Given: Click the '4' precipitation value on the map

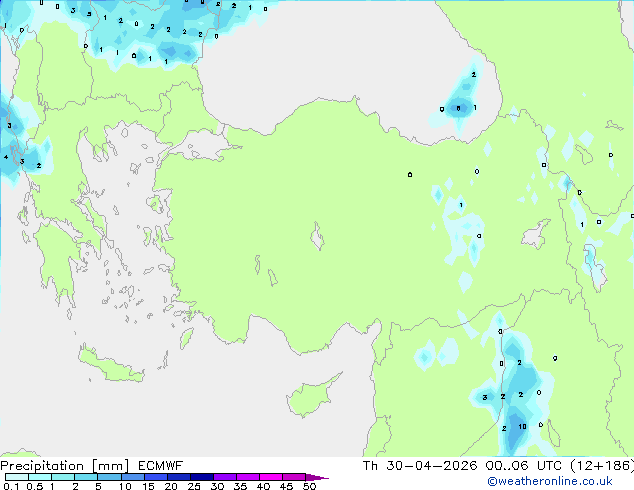Looking at the screenshot, I should [6, 157].
